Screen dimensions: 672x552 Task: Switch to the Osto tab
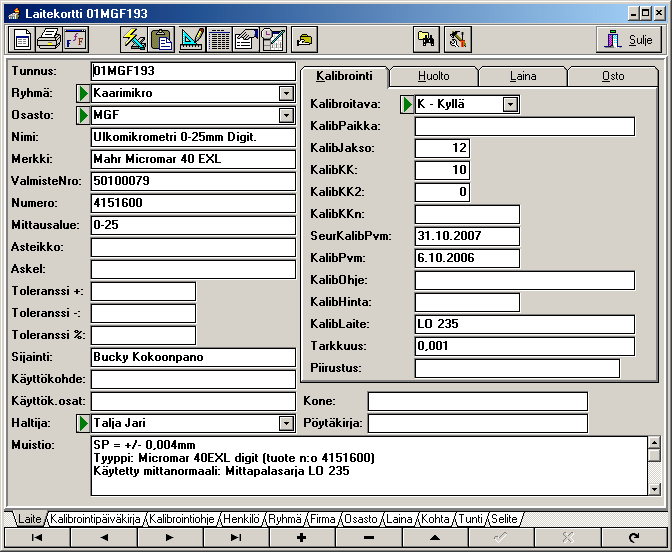613,76
